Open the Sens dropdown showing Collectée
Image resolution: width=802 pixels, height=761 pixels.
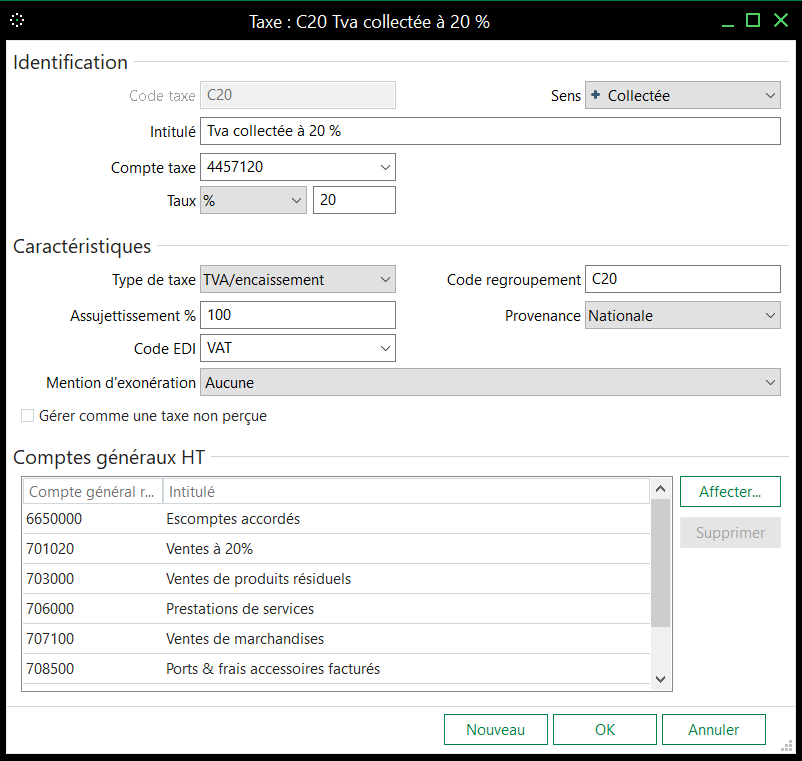click(682, 96)
